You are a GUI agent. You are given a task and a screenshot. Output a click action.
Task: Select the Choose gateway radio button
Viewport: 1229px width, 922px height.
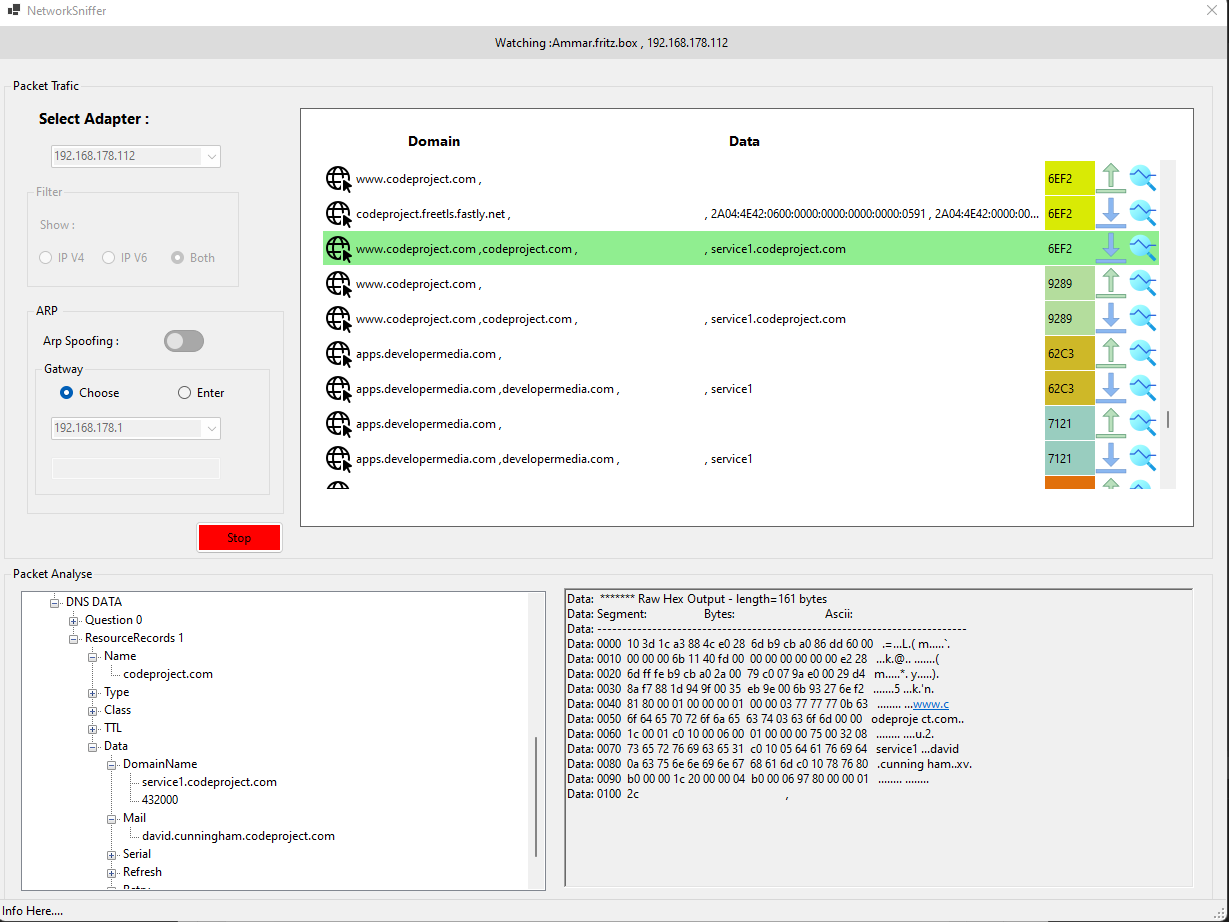pos(67,393)
